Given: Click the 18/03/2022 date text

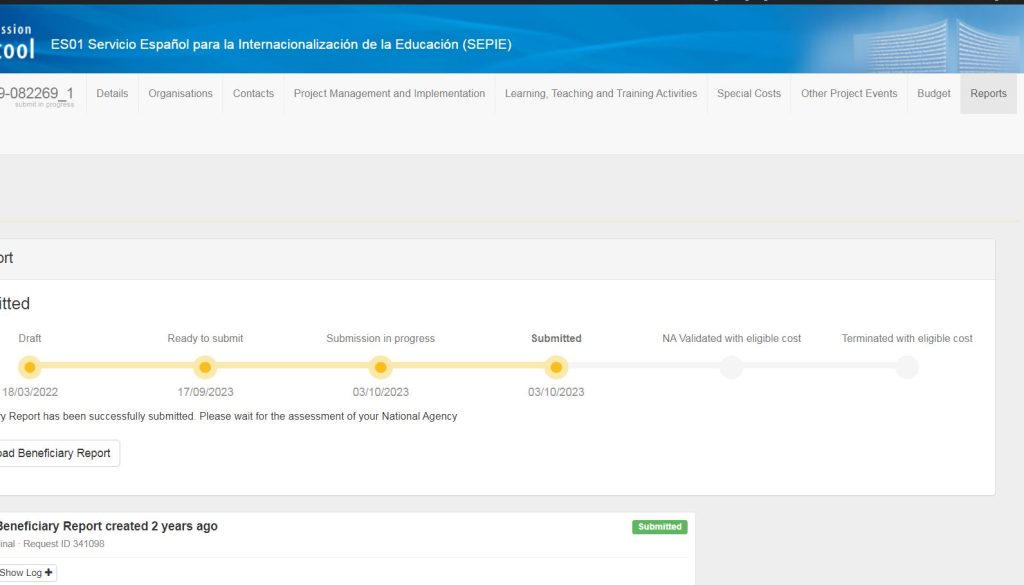Looking at the screenshot, I should [x=30, y=392].
